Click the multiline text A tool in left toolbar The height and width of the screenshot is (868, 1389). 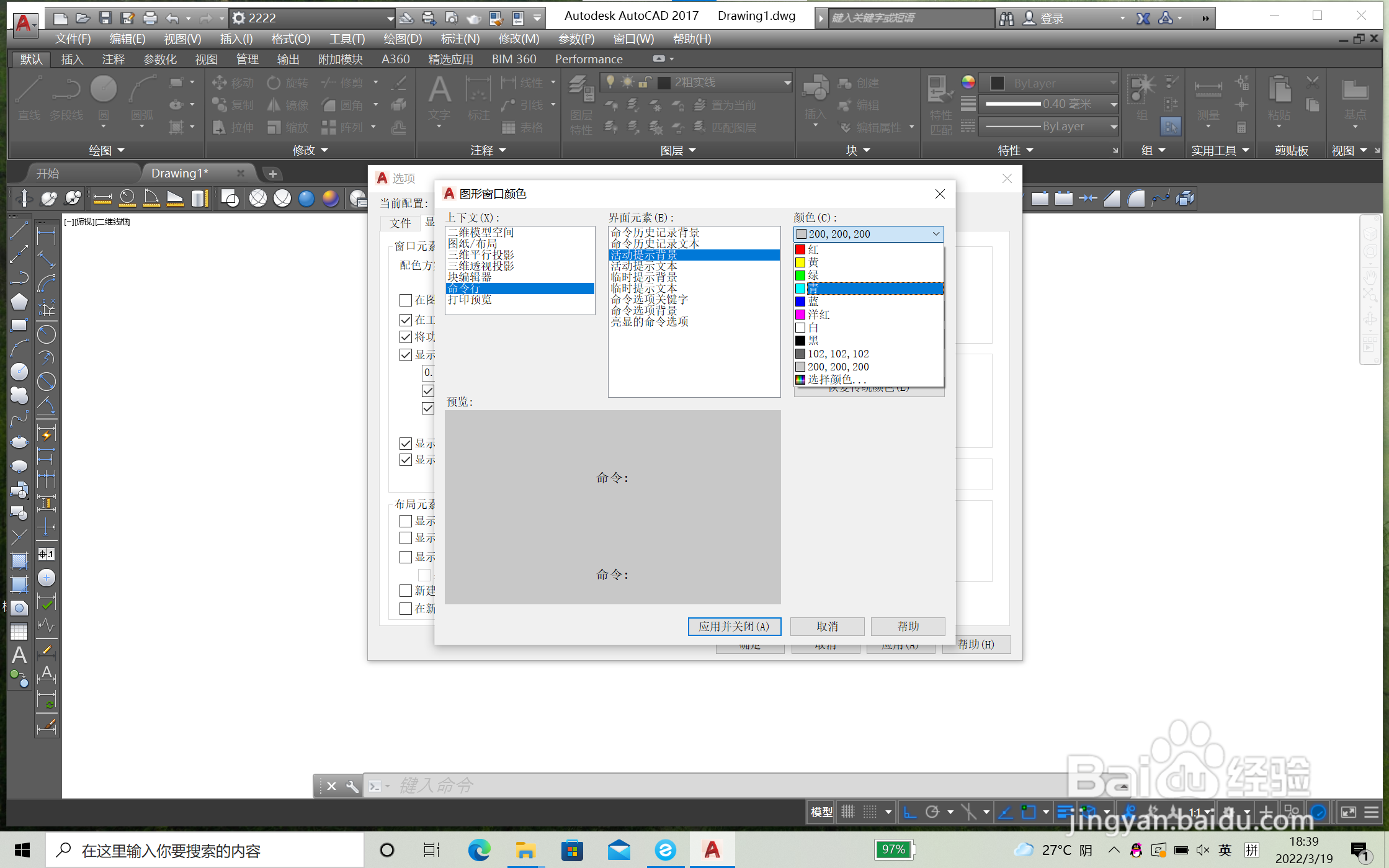(19, 655)
